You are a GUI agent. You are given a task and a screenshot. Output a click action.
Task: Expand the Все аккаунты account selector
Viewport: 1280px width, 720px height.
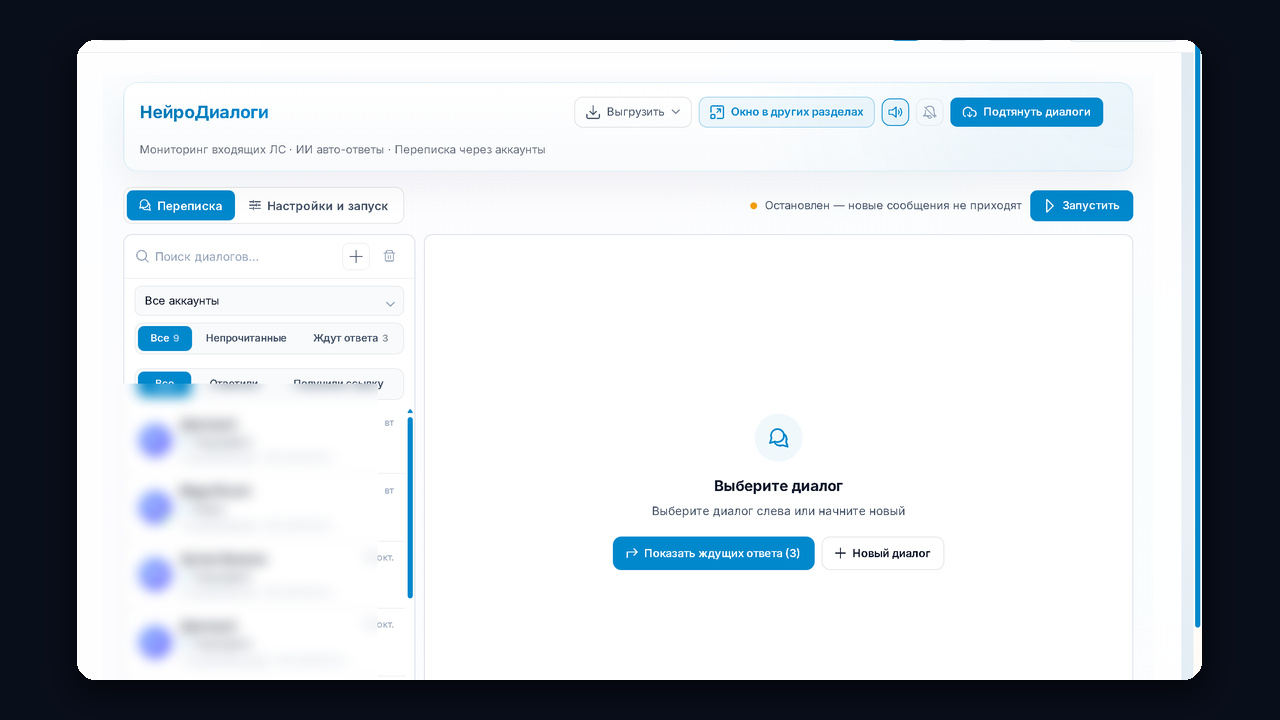point(270,301)
